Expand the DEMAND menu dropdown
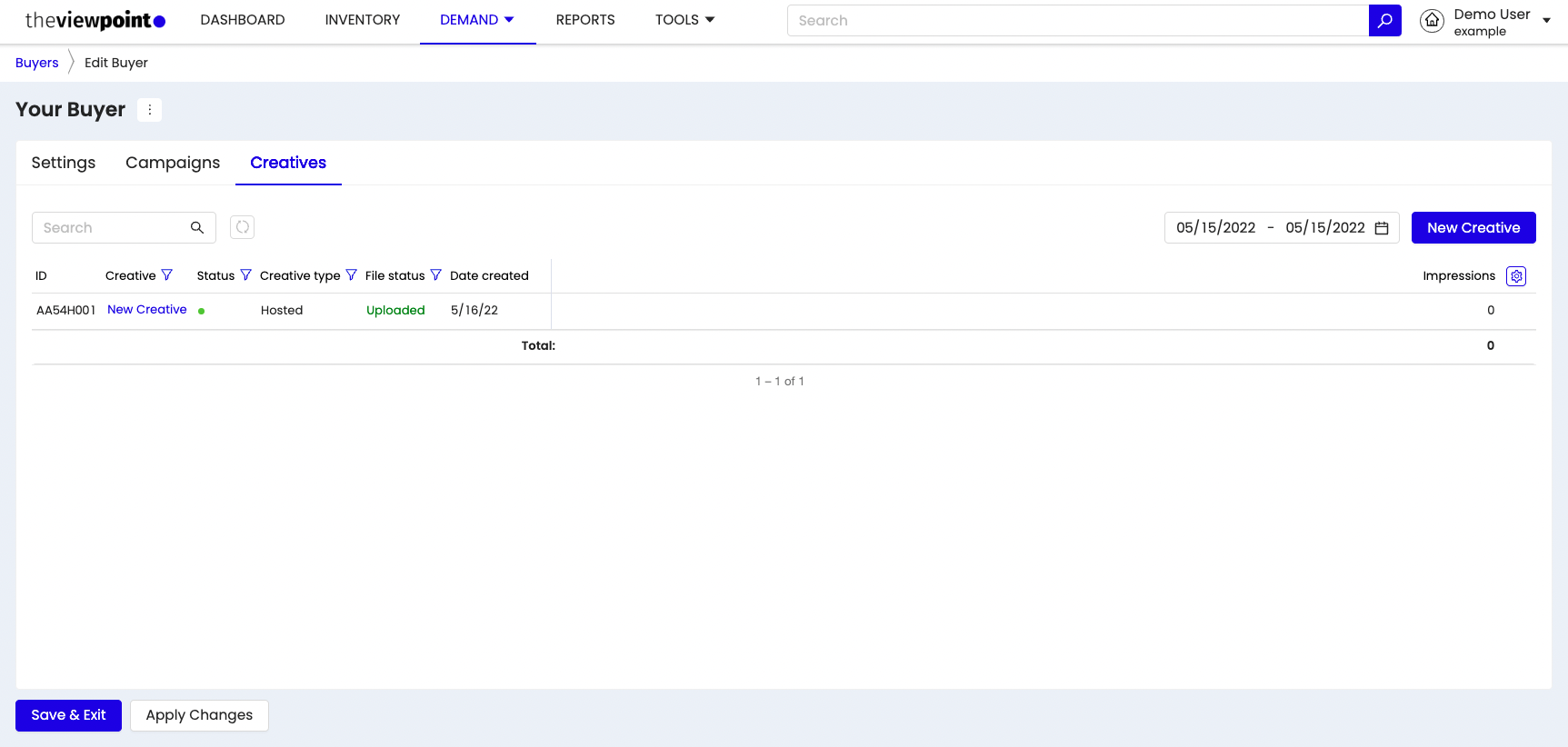Screen dimensions: 1568x747 [x=509, y=20]
